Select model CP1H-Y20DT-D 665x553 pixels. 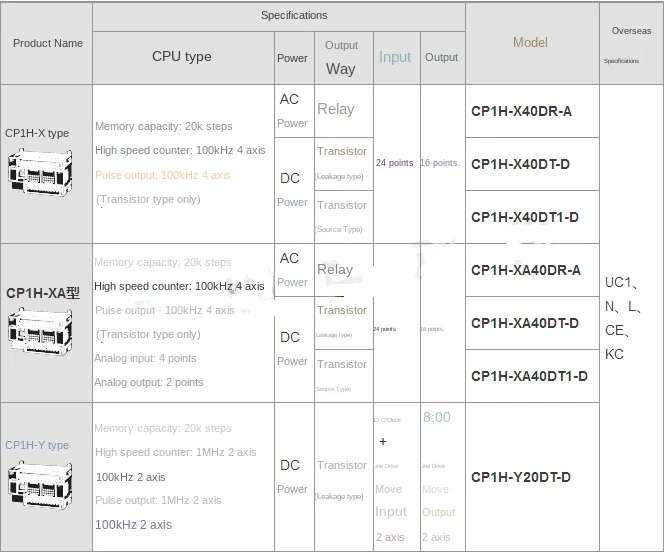pyautogui.click(x=521, y=477)
